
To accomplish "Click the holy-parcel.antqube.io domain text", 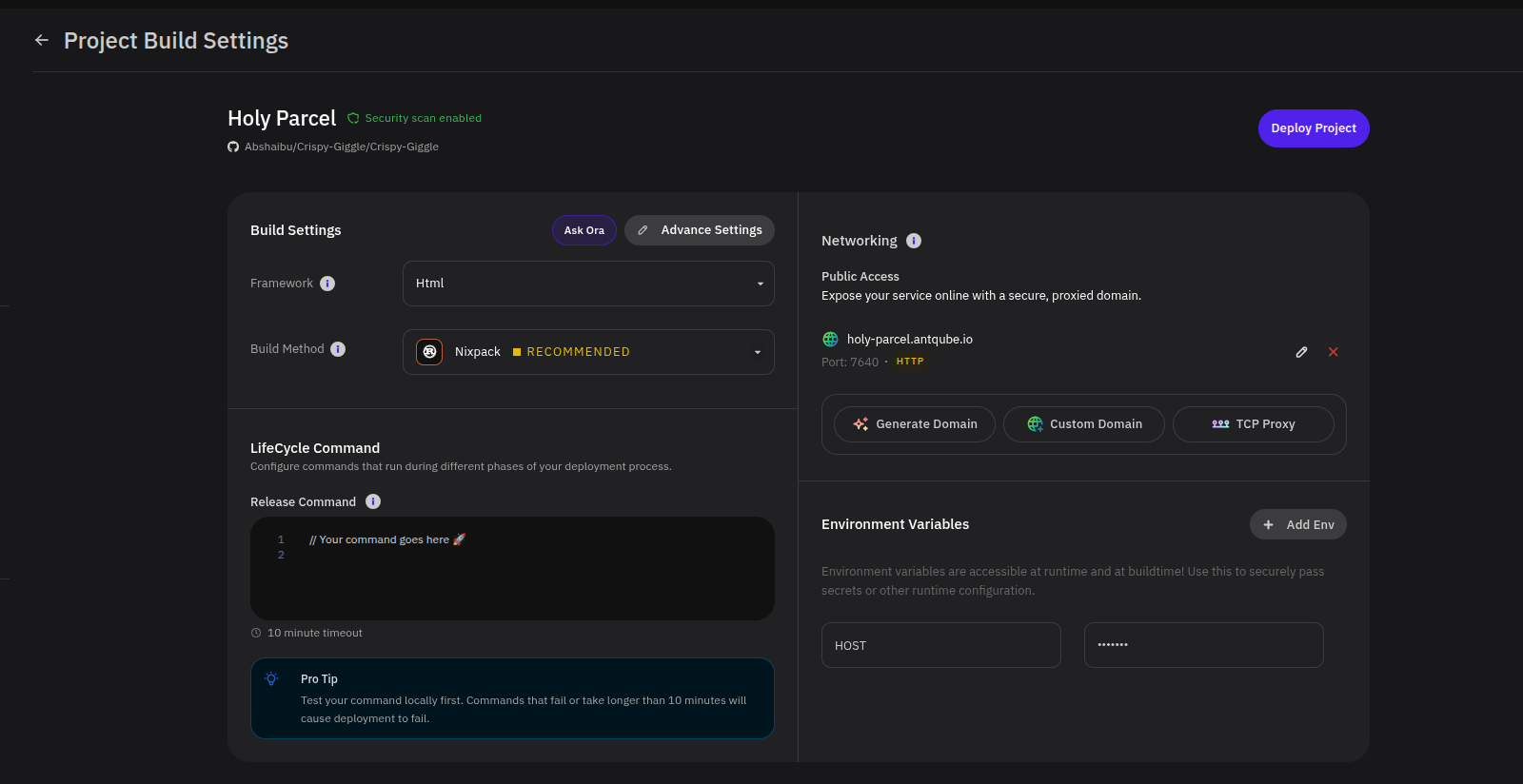I will coord(910,340).
